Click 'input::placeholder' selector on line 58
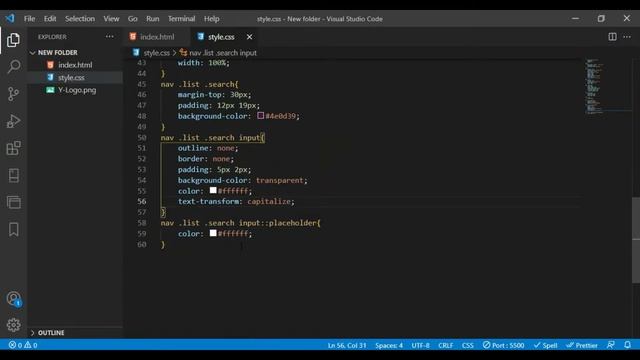The image size is (640, 360). tap(278, 223)
